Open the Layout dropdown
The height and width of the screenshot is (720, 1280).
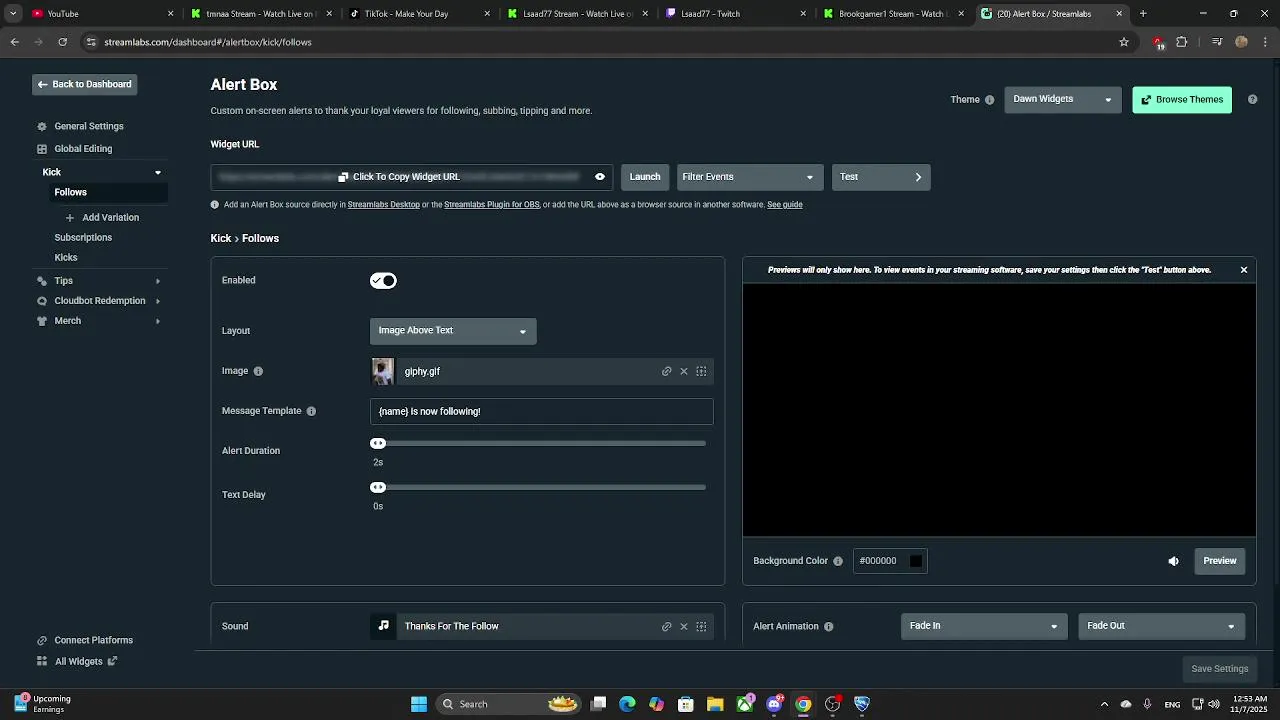(x=453, y=331)
